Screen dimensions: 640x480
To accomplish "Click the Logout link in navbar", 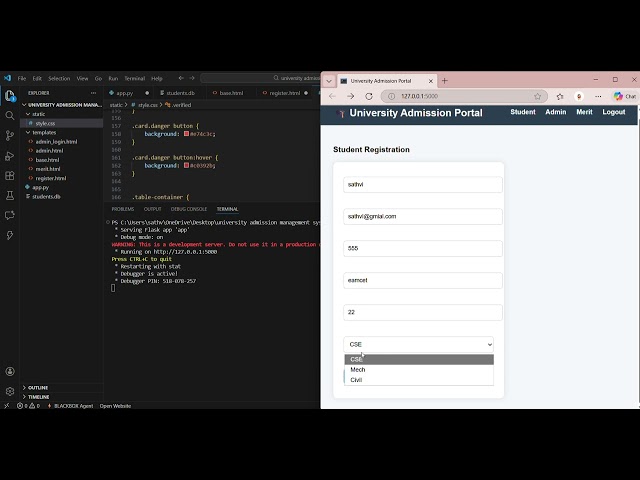I will [613, 112].
